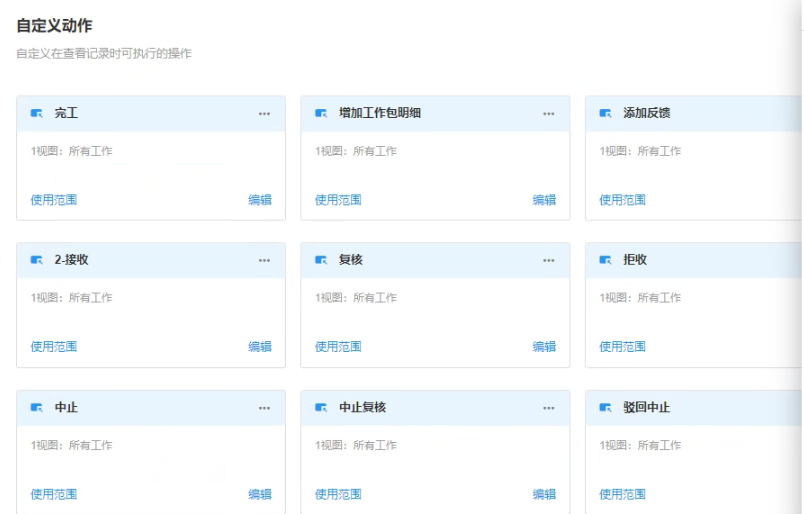Screen dimensions: 804x514
Task: Show the three-dot menu on 中止复核 card
Action: coord(549,408)
